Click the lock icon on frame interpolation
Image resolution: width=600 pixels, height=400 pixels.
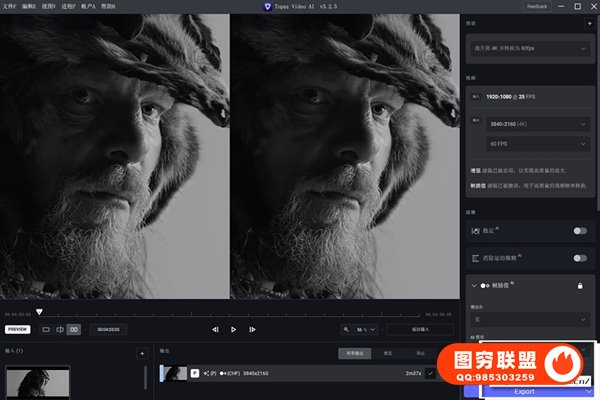(x=579, y=286)
